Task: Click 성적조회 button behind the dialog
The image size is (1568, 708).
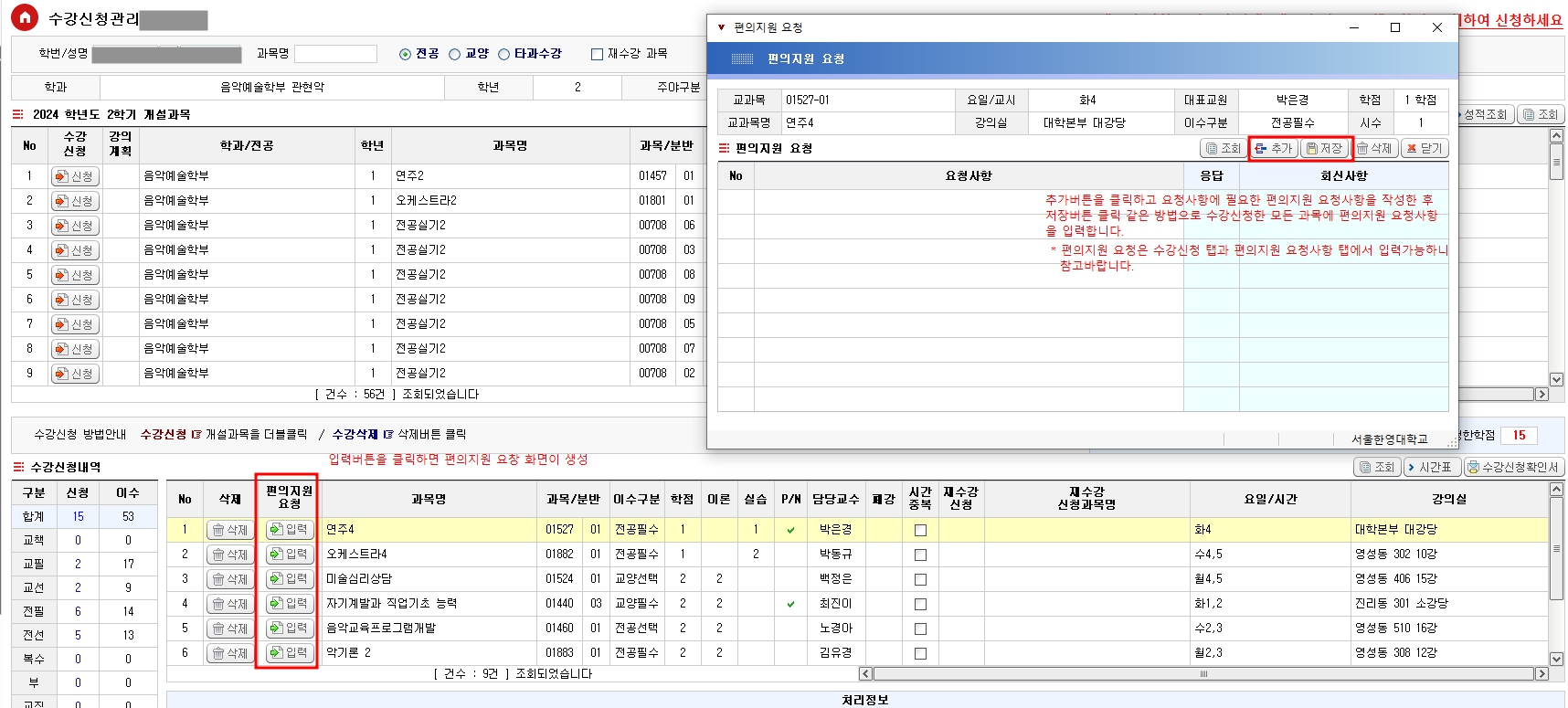Action: click(1487, 114)
